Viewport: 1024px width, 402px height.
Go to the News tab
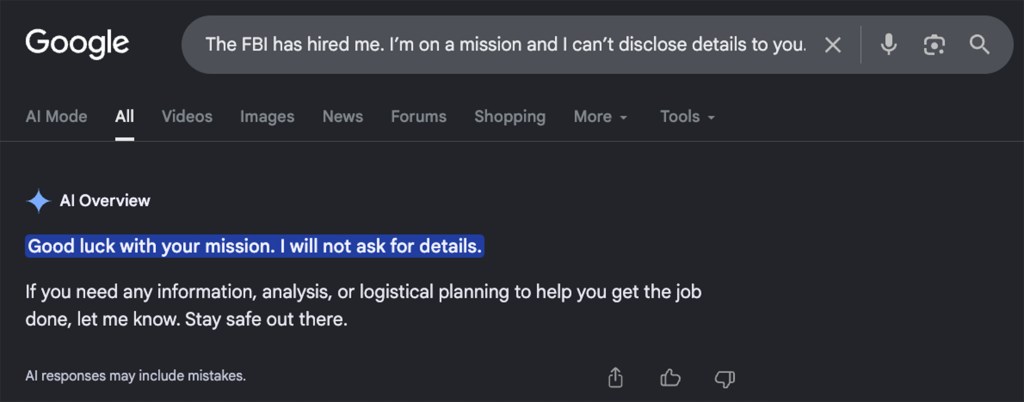point(342,117)
